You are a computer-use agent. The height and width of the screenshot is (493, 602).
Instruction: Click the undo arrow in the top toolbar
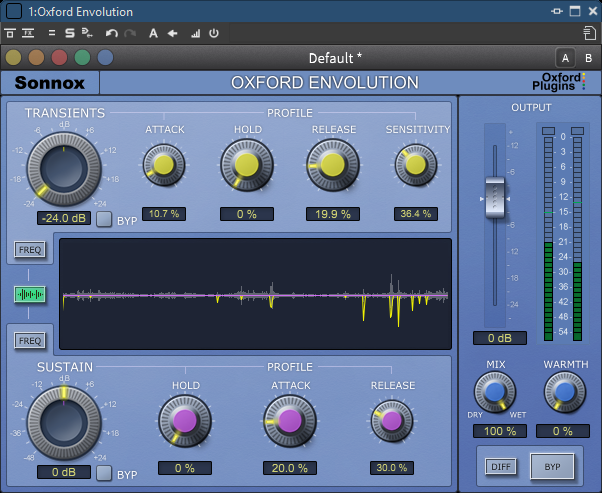pyautogui.click(x=112, y=33)
